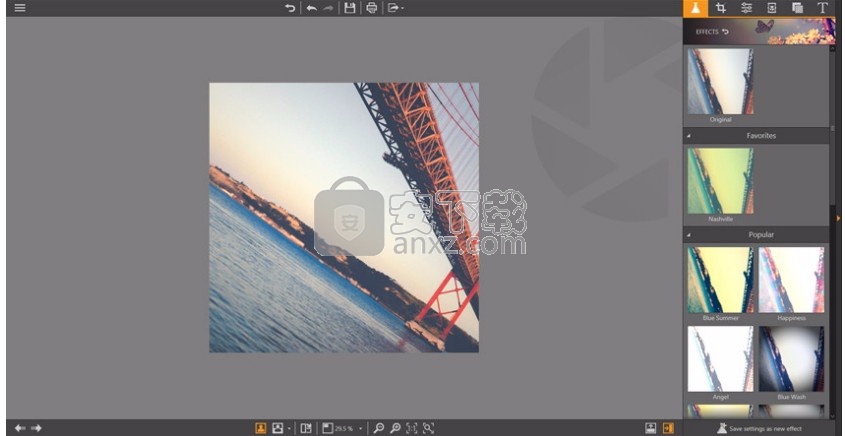Toggle the orange right panel icon
845x436 pixels.
point(668,428)
